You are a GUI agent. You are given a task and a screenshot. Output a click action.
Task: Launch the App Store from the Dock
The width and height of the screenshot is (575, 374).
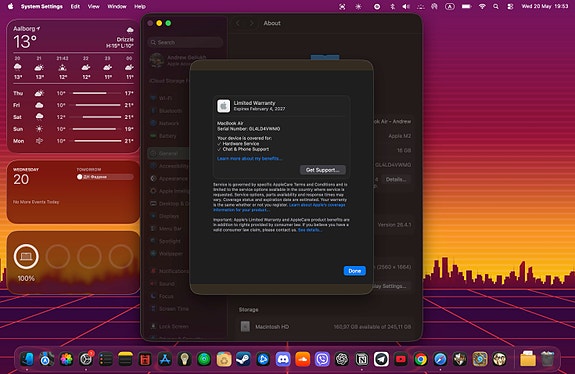165,359
